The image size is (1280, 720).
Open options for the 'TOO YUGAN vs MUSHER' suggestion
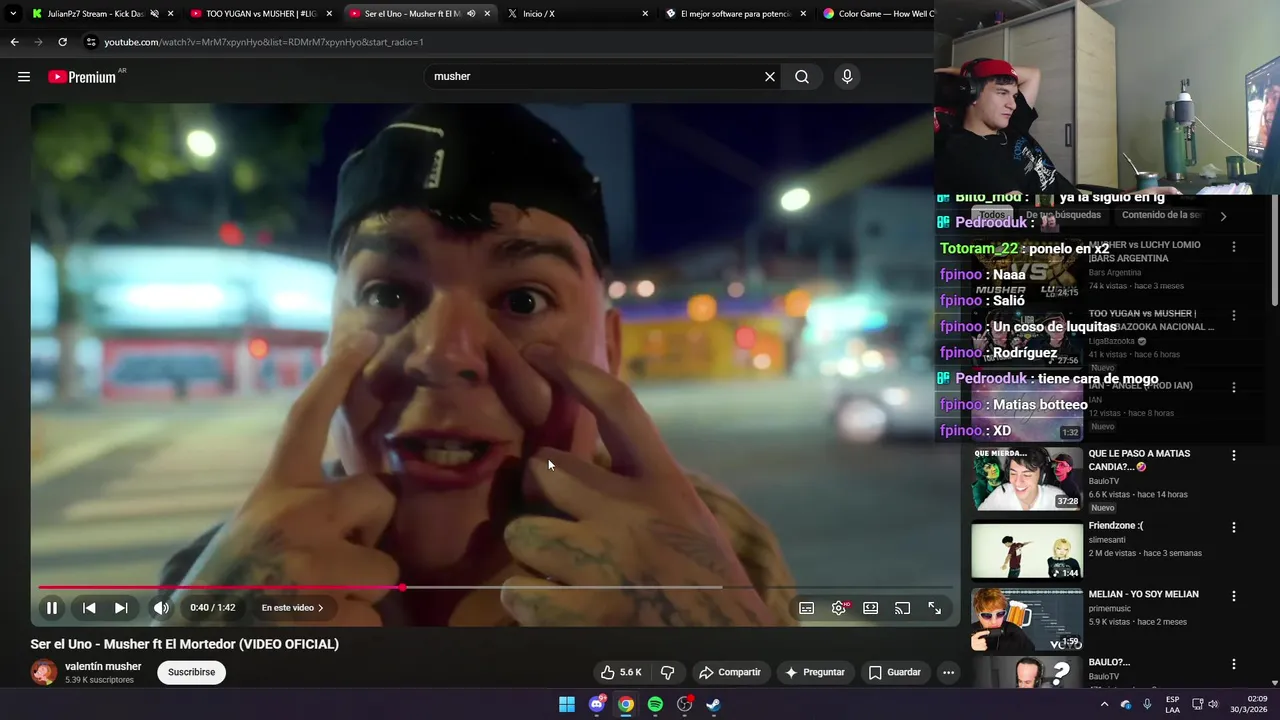(1234, 315)
